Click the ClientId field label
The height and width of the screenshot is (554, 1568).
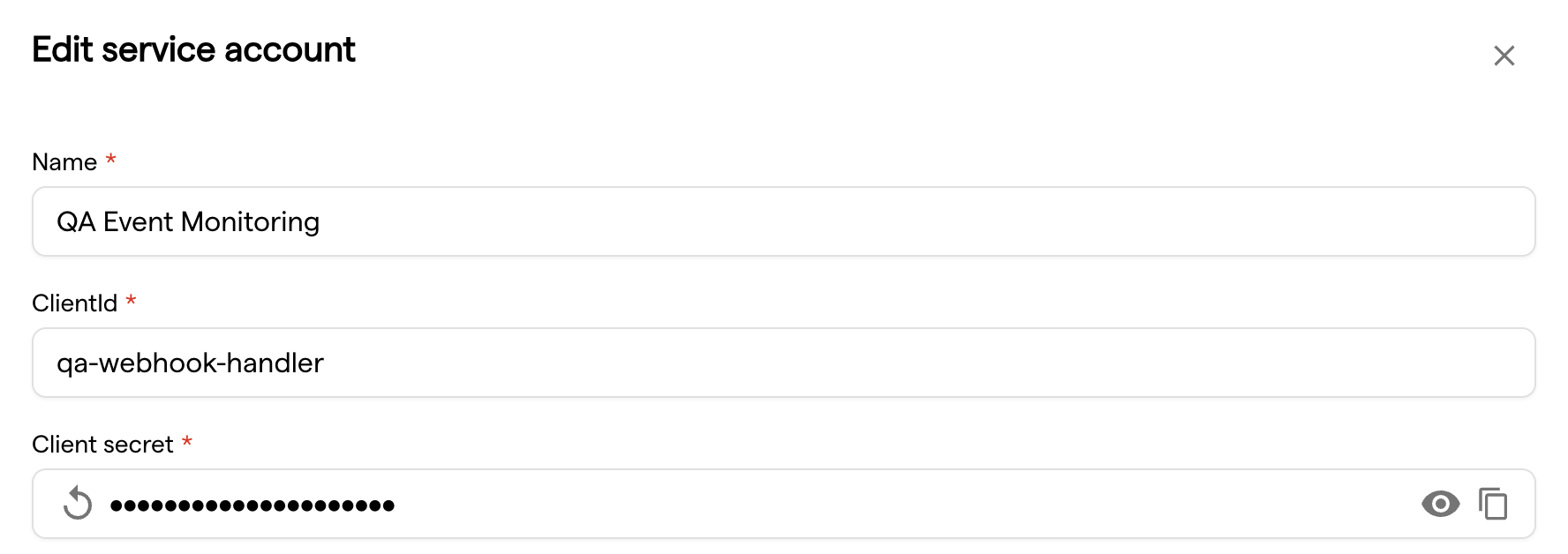74,303
